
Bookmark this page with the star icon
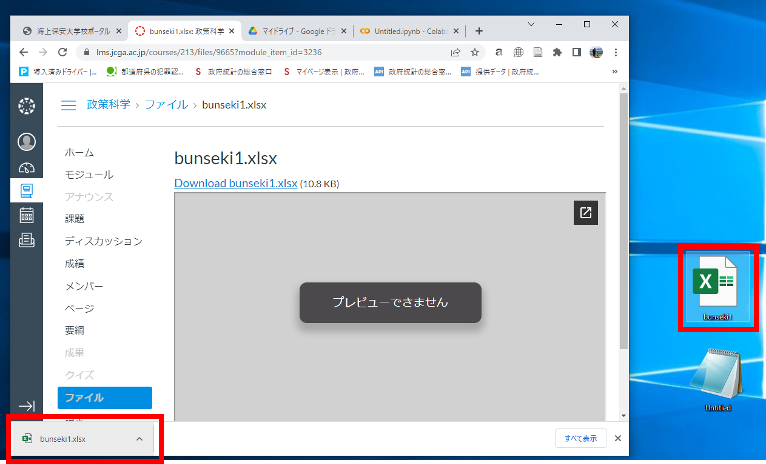[475, 52]
